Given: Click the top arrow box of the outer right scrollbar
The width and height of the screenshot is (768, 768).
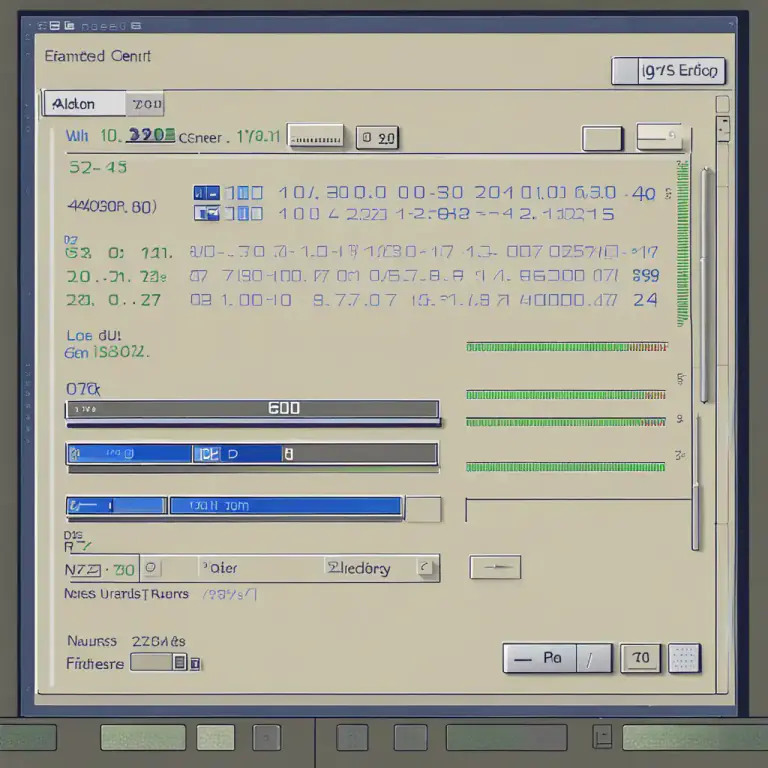Looking at the screenshot, I should point(723,129).
